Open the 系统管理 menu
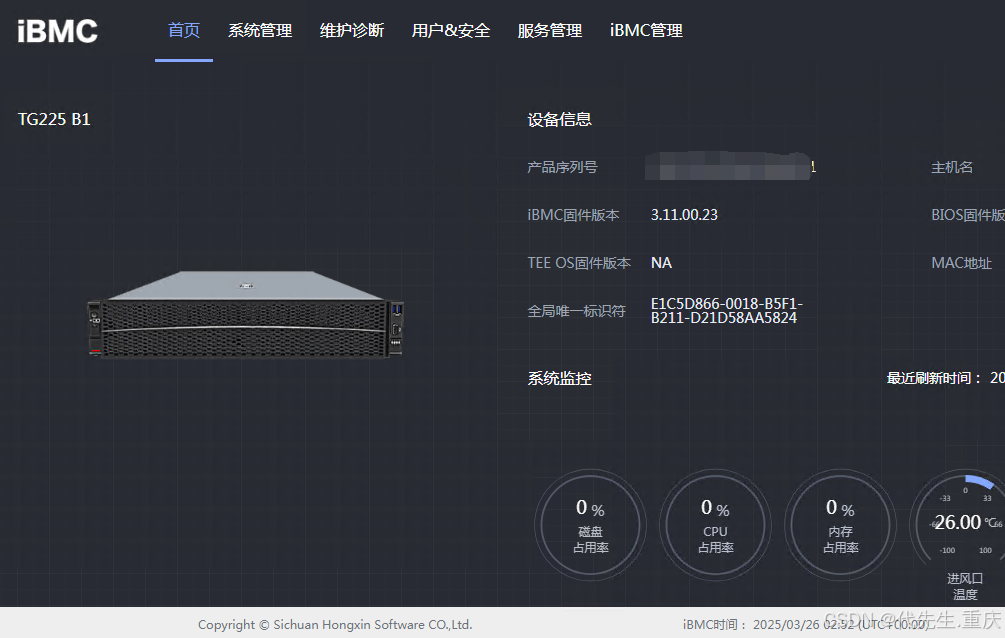This screenshot has width=1005, height=638. (x=260, y=30)
